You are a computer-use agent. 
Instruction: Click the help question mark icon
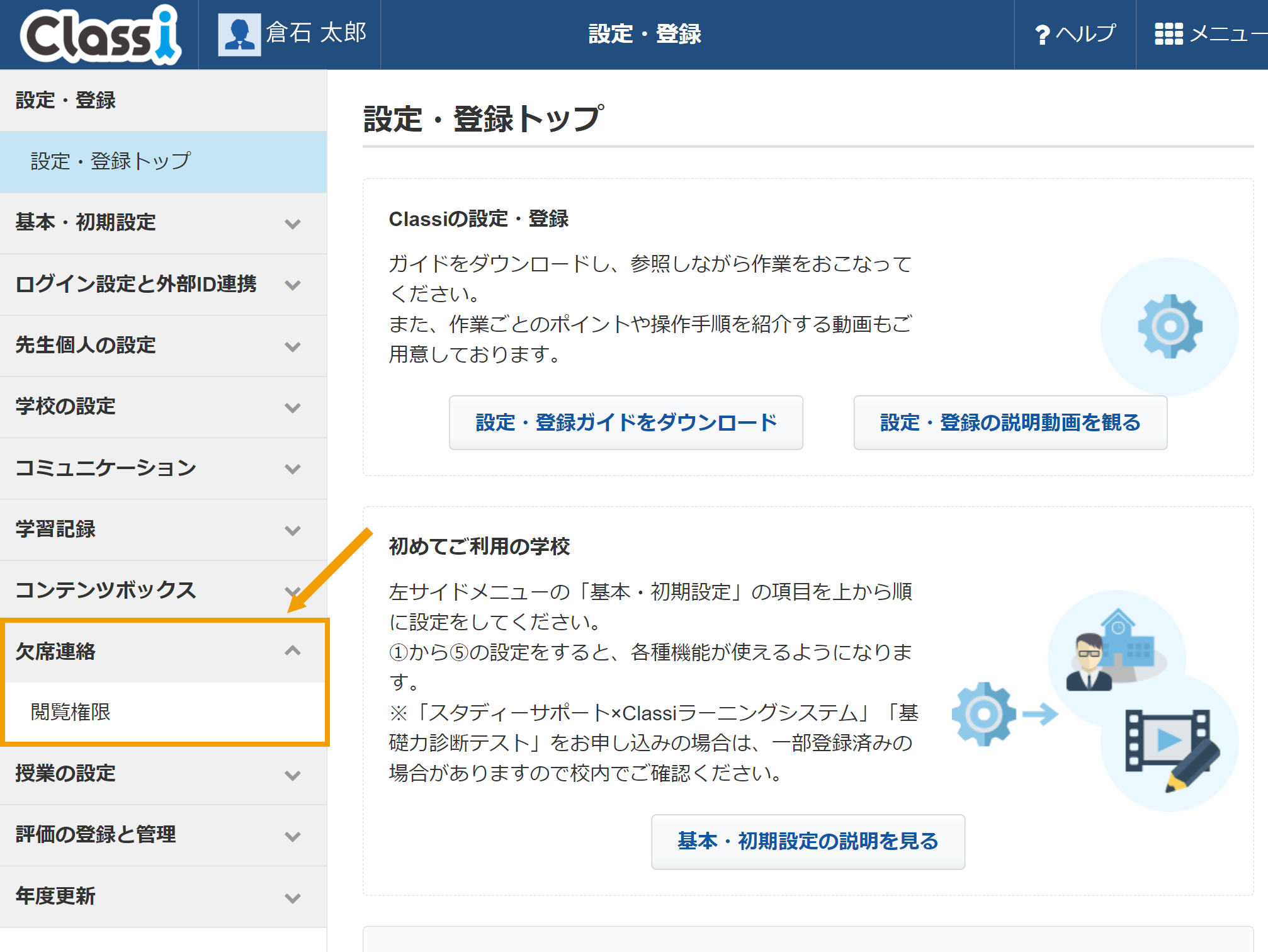[1042, 34]
